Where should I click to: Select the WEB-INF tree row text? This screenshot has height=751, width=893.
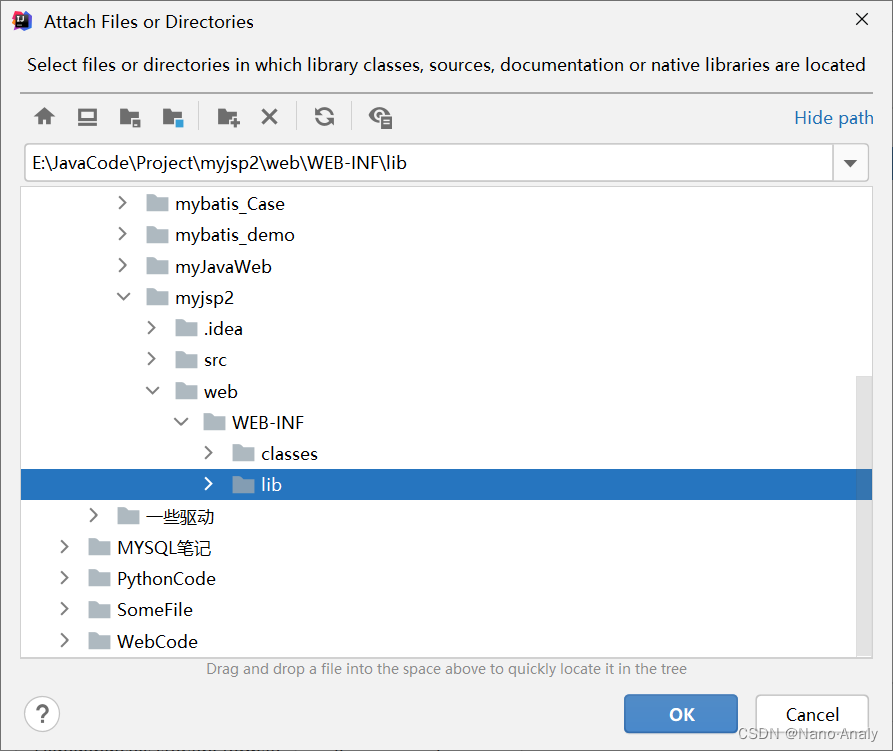pos(268,423)
